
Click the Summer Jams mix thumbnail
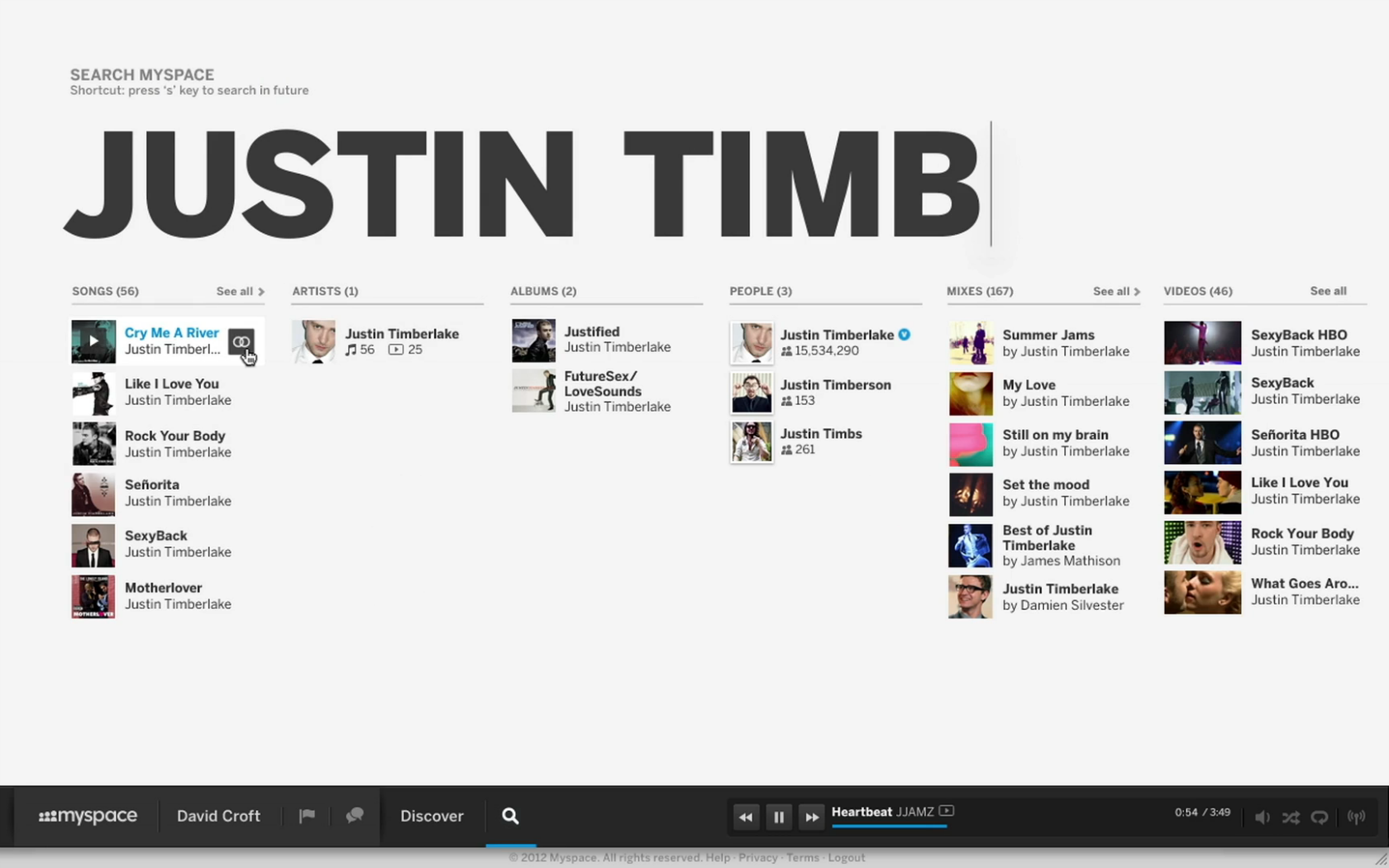click(971, 342)
